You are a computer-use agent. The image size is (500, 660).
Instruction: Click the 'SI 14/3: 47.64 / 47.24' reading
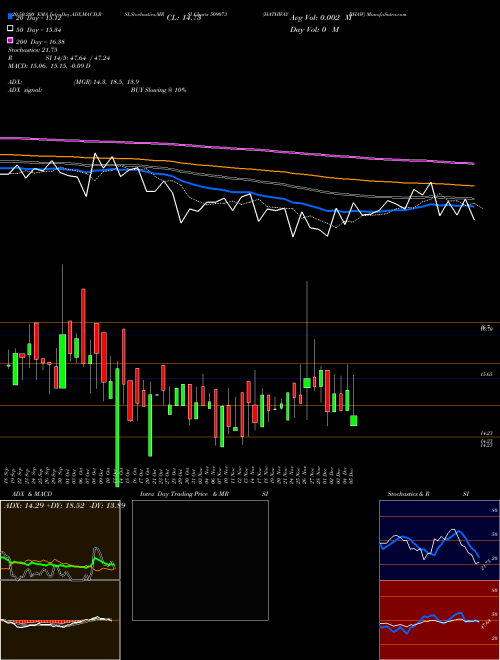click(78, 58)
